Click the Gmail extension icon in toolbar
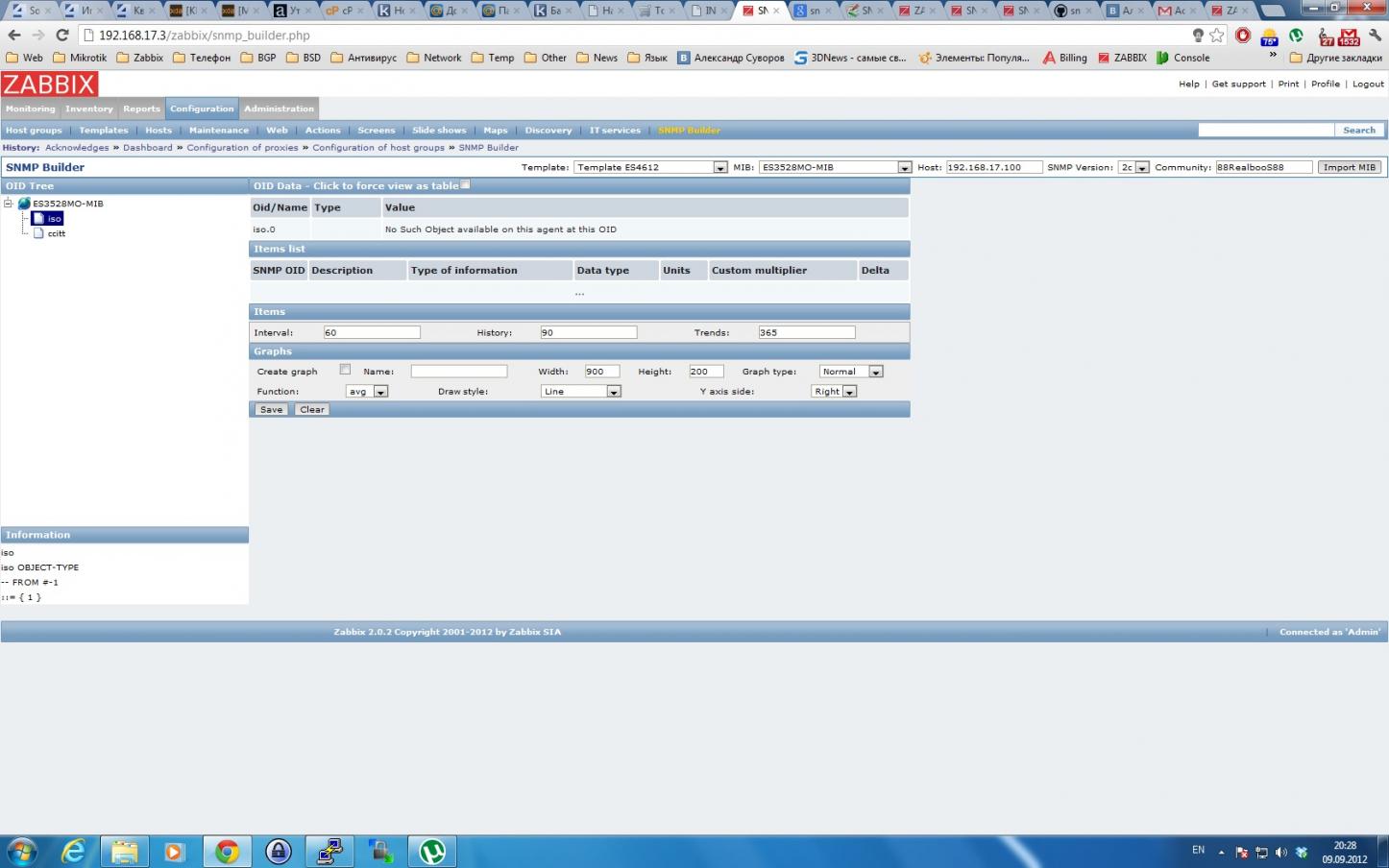The height and width of the screenshot is (868, 1389). point(1349,36)
